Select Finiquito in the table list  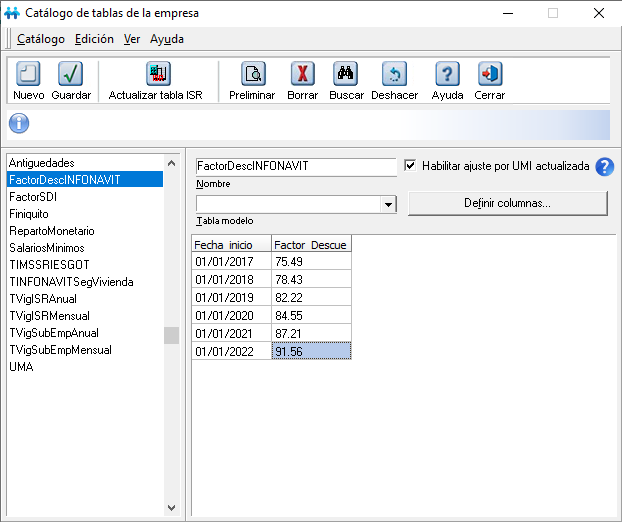[x=85, y=214]
